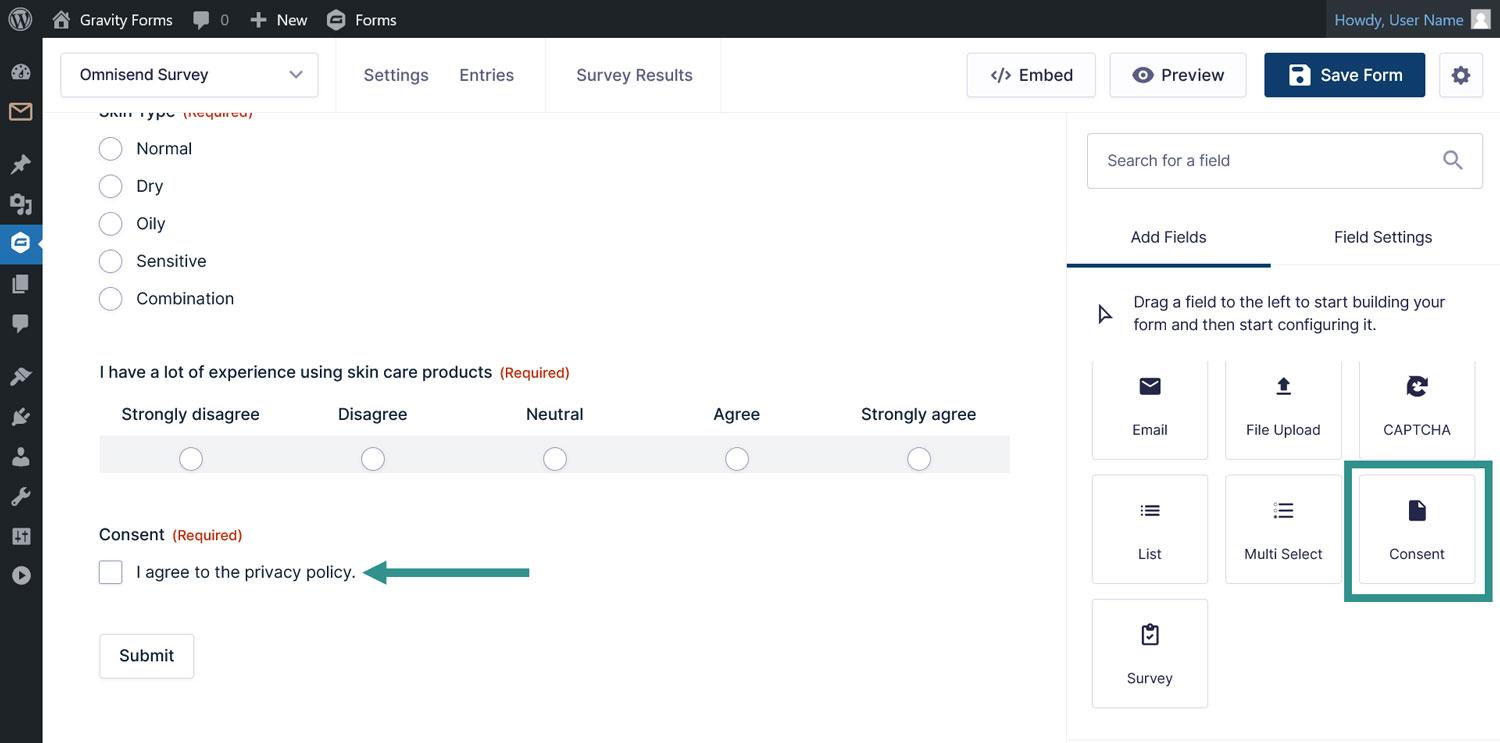Open Posts via the pushpin sidebar icon
The image size is (1500, 743).
pyautogui.click(x=21, y=163)
